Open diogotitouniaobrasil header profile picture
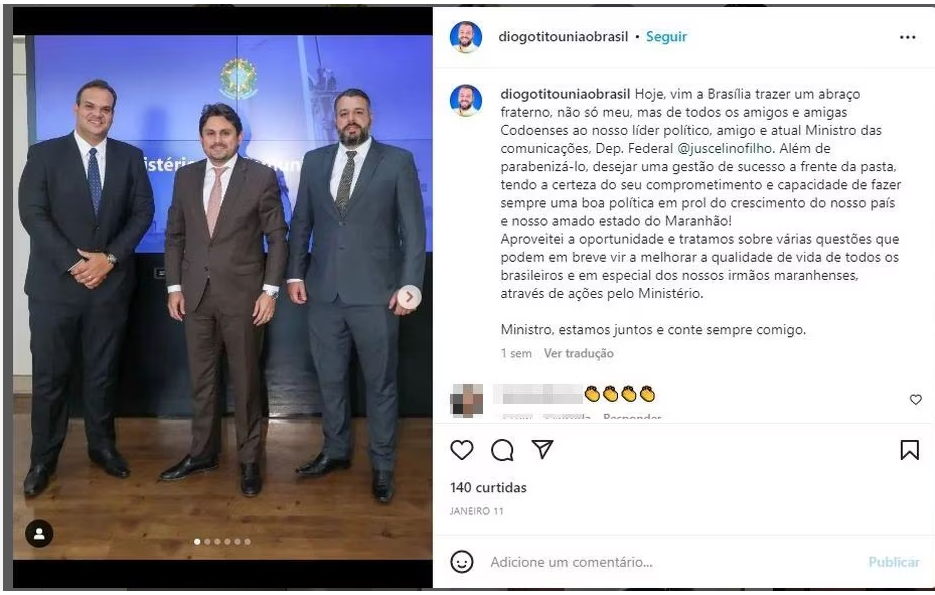This screenshot has width=935, height=595. point(466,37)
